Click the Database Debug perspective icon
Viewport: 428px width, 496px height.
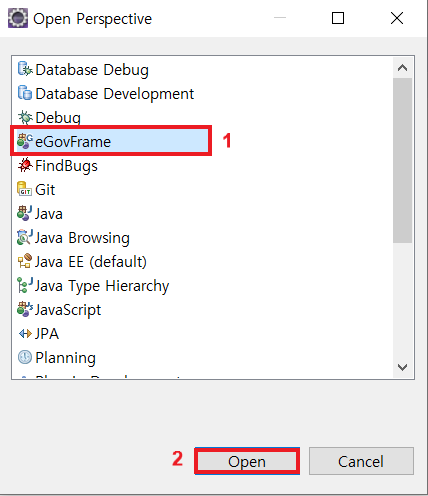25,69
